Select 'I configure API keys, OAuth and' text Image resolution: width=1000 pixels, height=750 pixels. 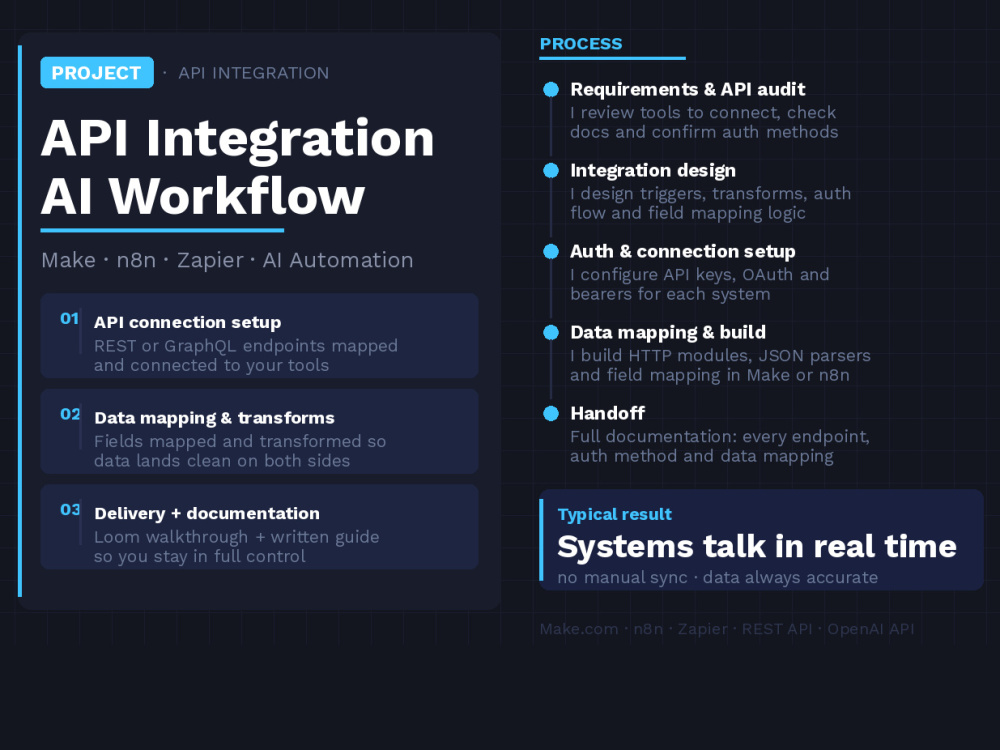point(700,274)
